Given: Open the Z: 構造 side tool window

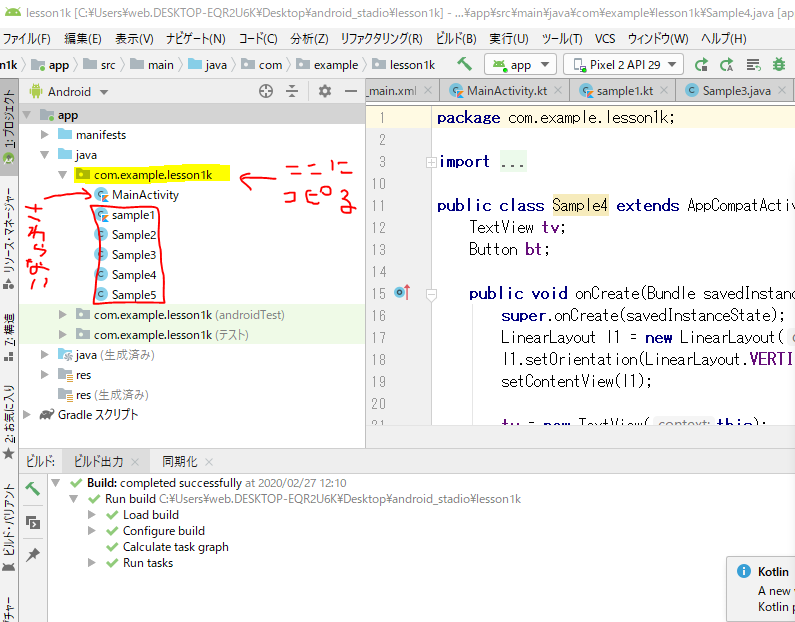Looking at the screenshot, I should click(9, 337).
